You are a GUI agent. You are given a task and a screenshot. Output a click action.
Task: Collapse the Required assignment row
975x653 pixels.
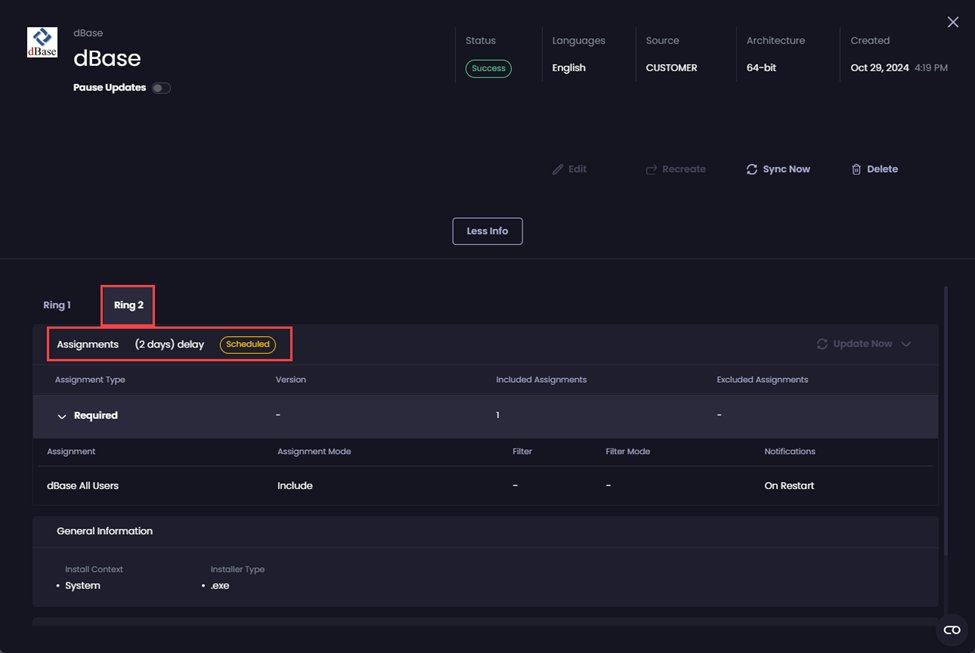[62, 416]
